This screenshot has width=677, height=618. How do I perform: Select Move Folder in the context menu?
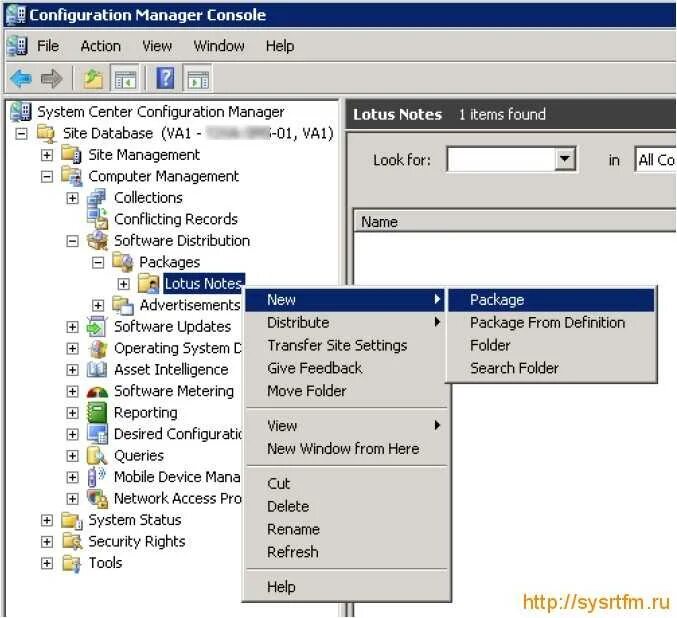coord(345,391)
